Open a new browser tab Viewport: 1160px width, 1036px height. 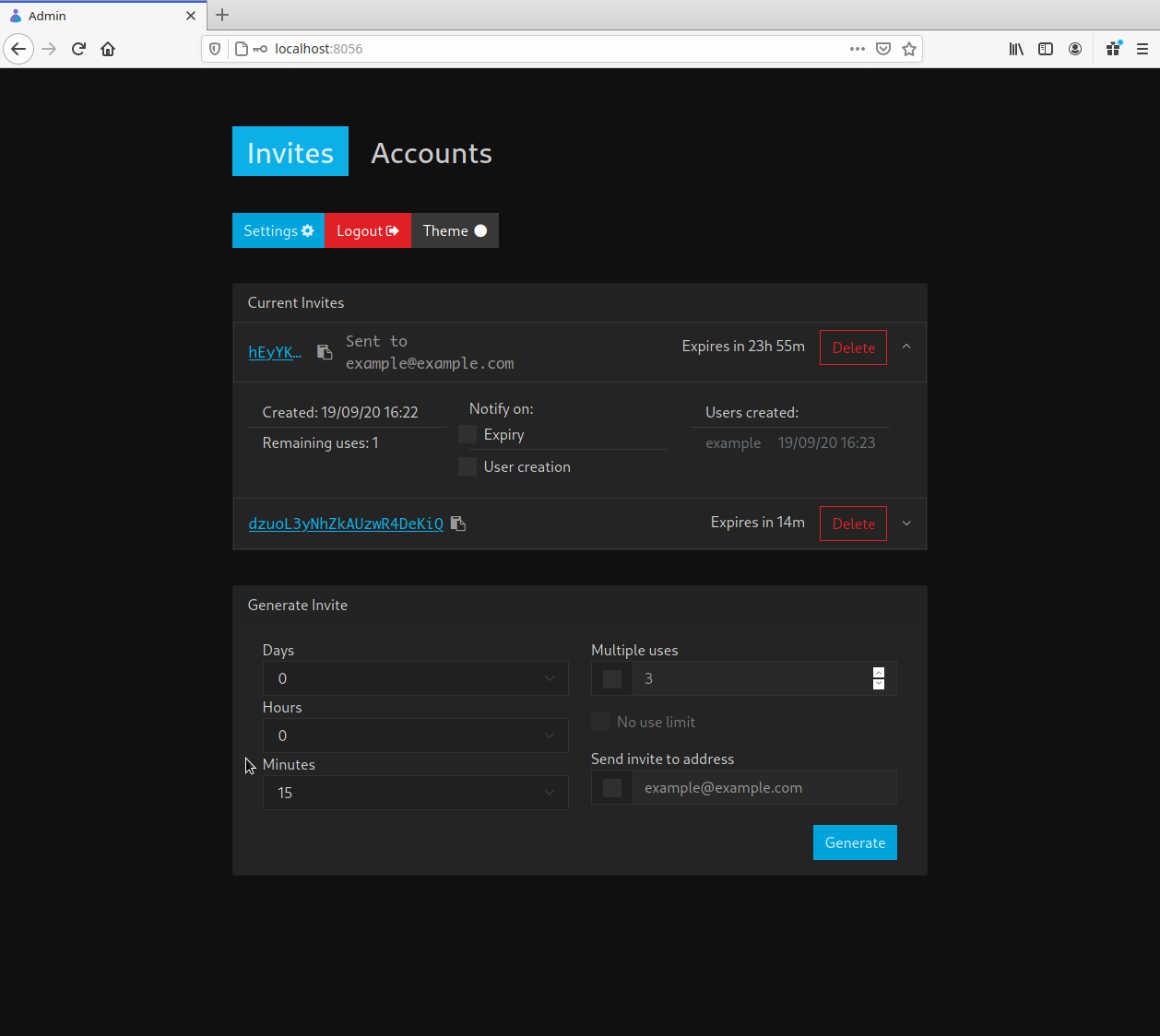(x=222, y=15)
